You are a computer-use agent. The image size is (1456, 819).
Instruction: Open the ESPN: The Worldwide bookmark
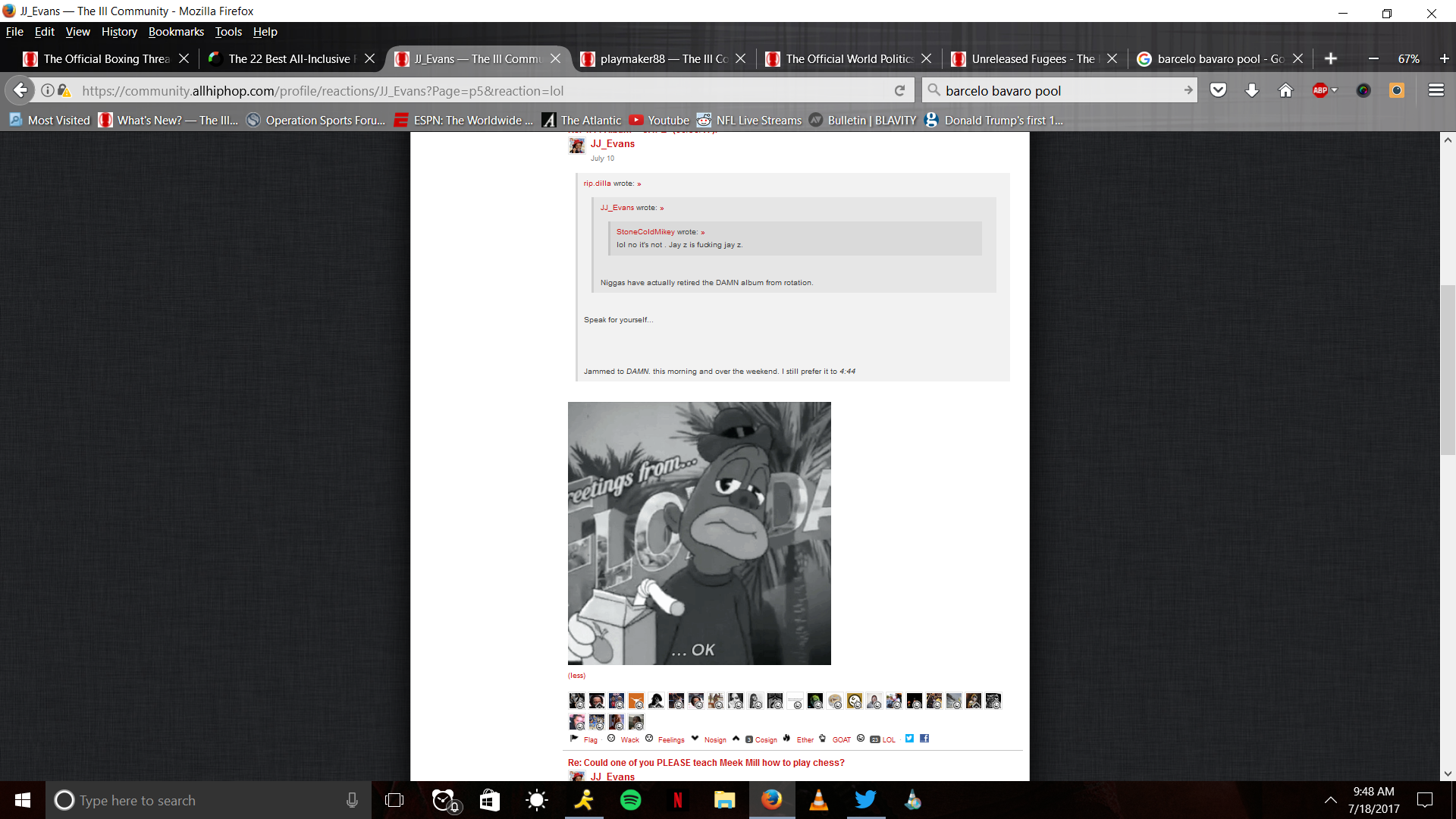pyautogui.click(x=464, y=120)
